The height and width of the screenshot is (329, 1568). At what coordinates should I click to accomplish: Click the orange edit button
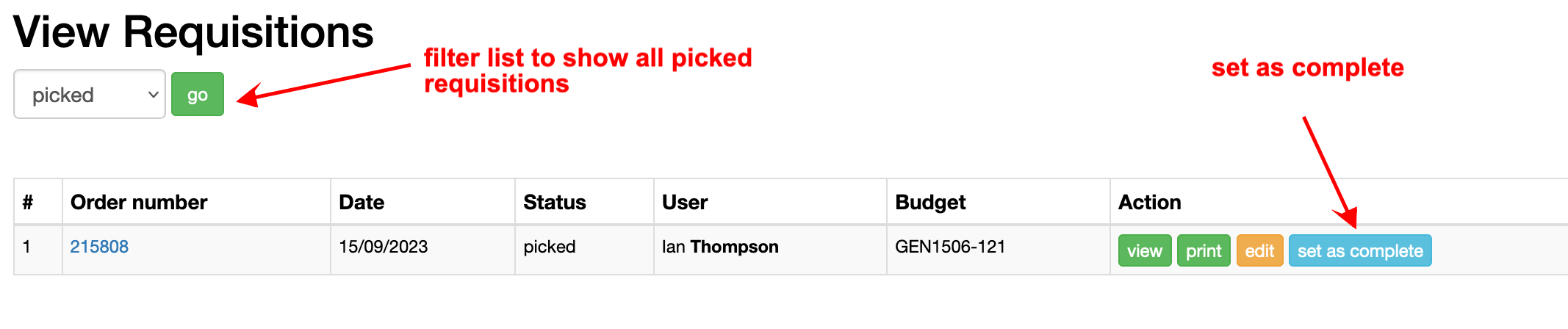[1259, 251]
